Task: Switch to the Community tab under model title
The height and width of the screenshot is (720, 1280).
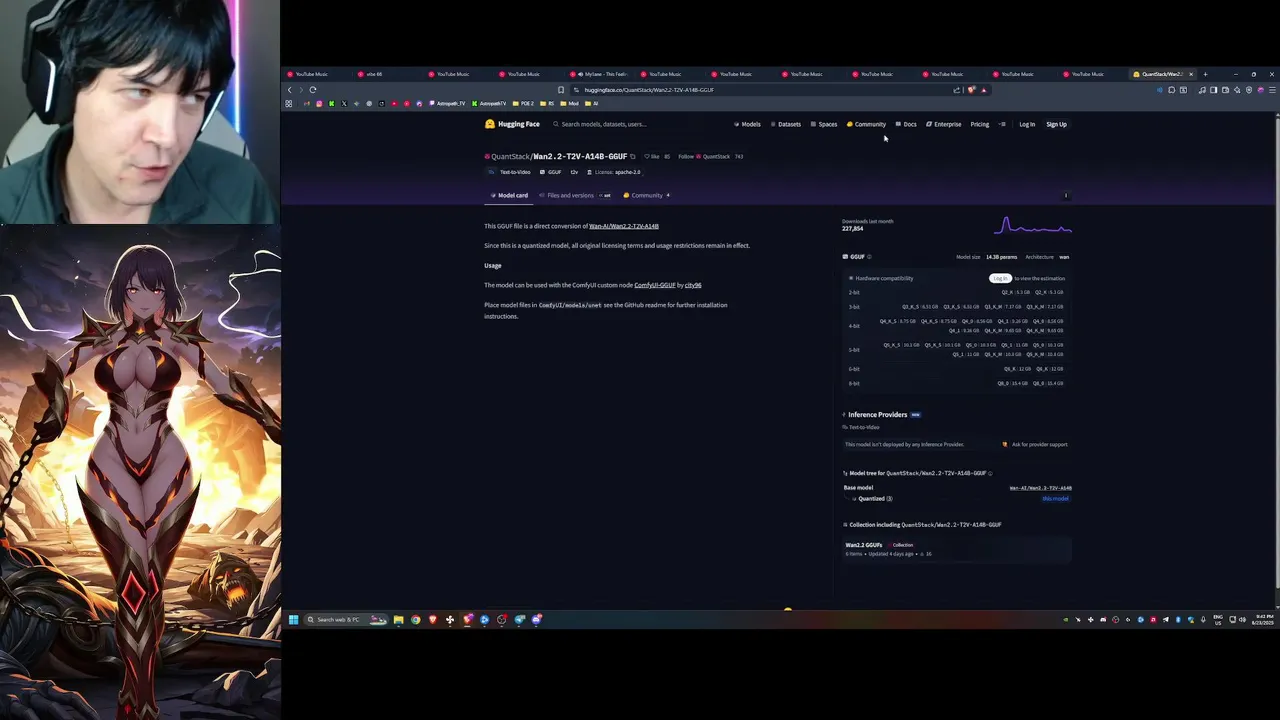Action: tap(646, 195)
